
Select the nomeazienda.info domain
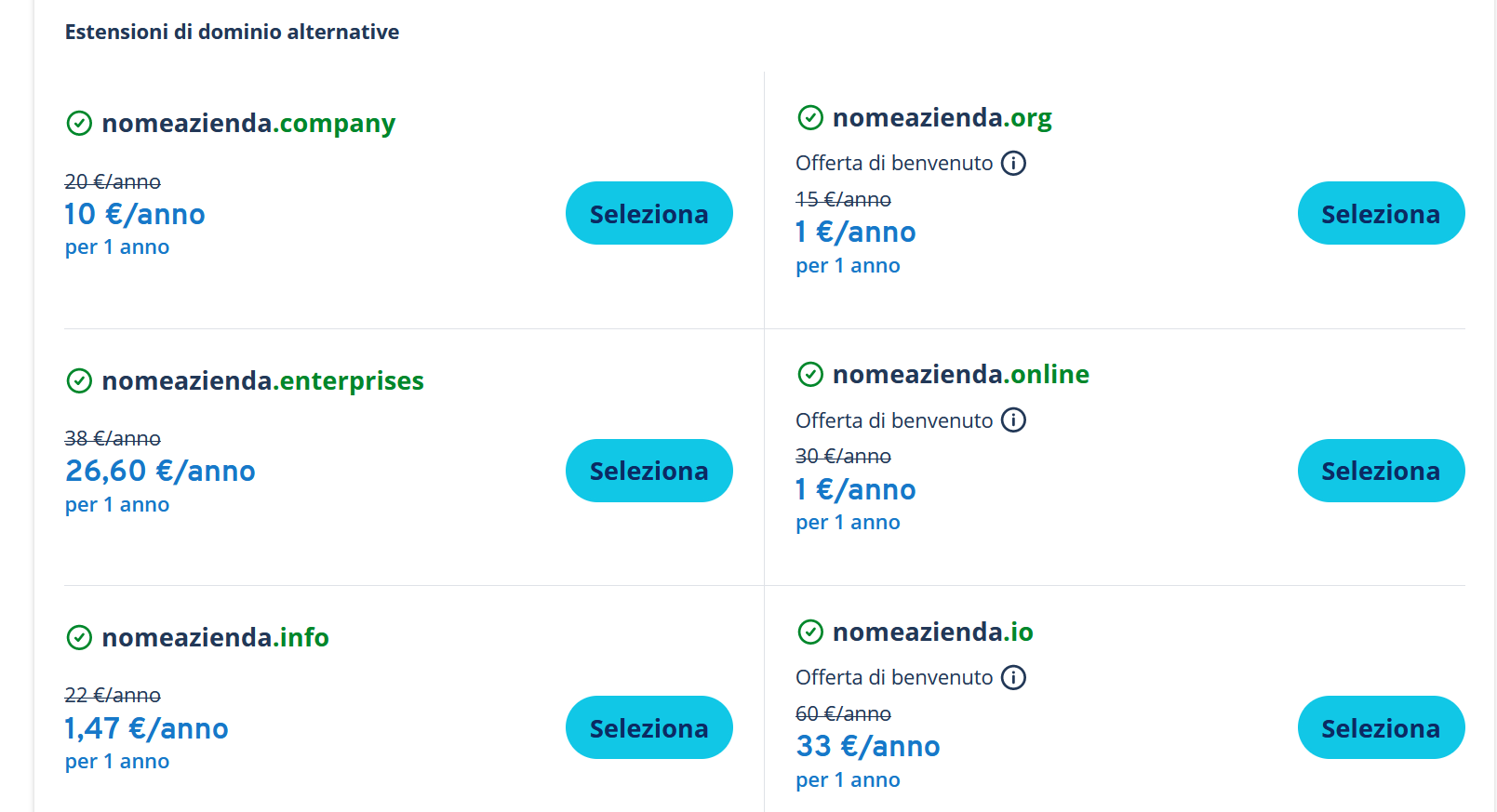649,727
